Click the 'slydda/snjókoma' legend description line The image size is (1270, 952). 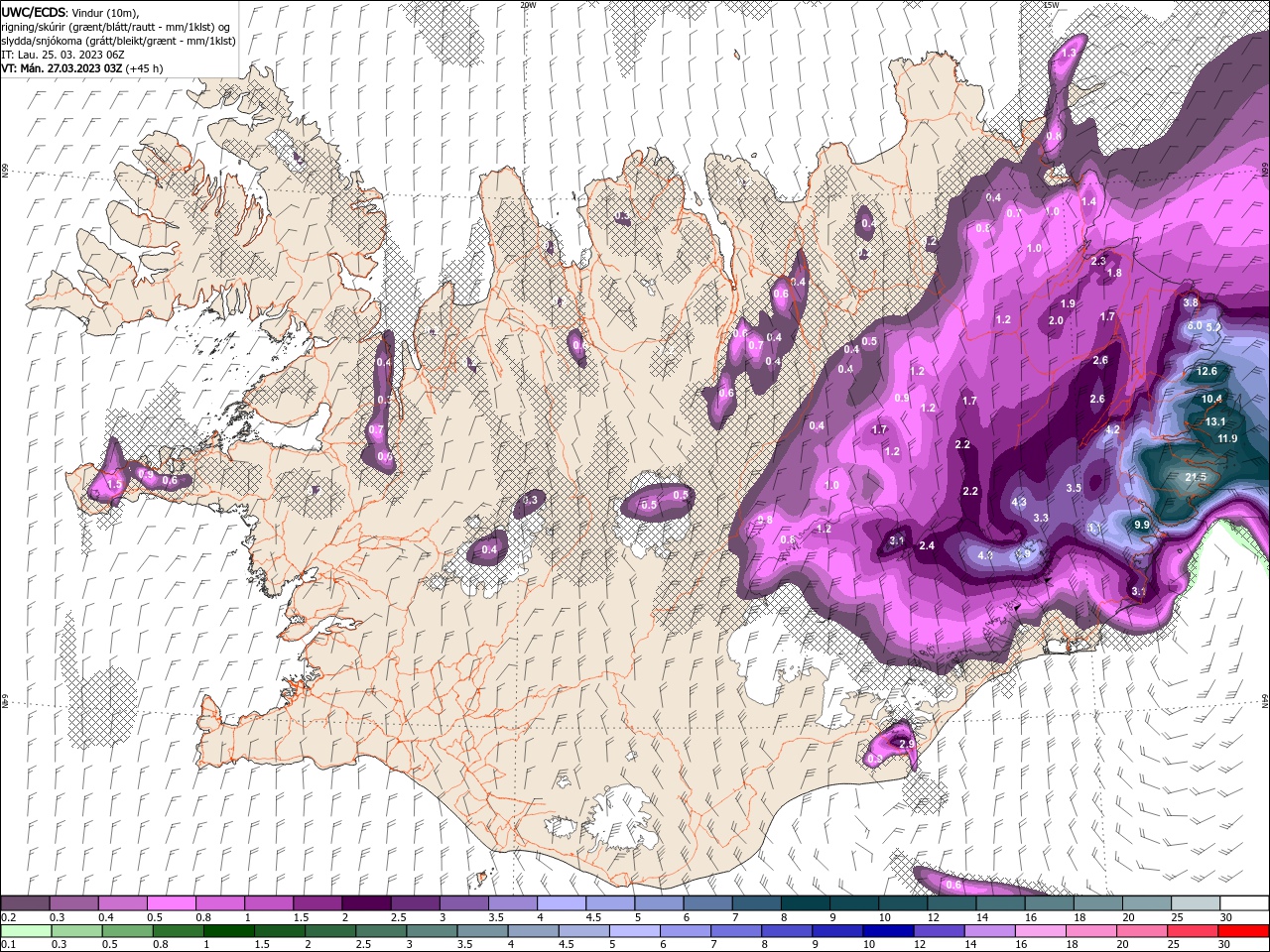click(x=118, y=40)
